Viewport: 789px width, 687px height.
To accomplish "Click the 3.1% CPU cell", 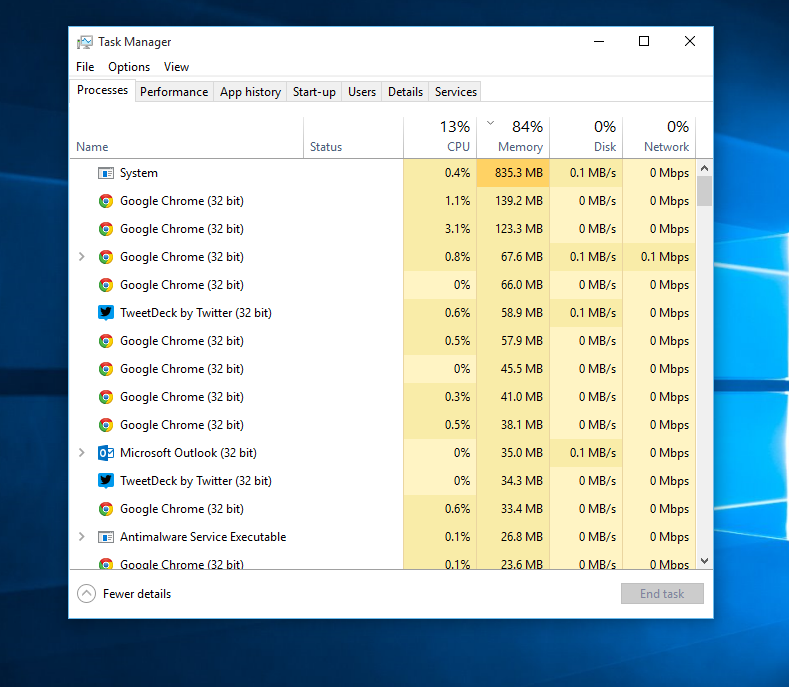I will point(440,229).
